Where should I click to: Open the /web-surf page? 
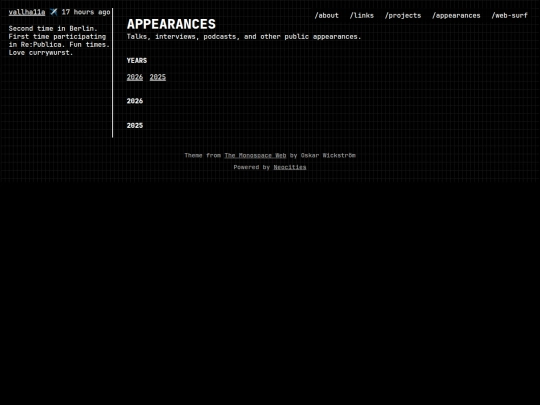pyautogui.click(x=509, y=15)
